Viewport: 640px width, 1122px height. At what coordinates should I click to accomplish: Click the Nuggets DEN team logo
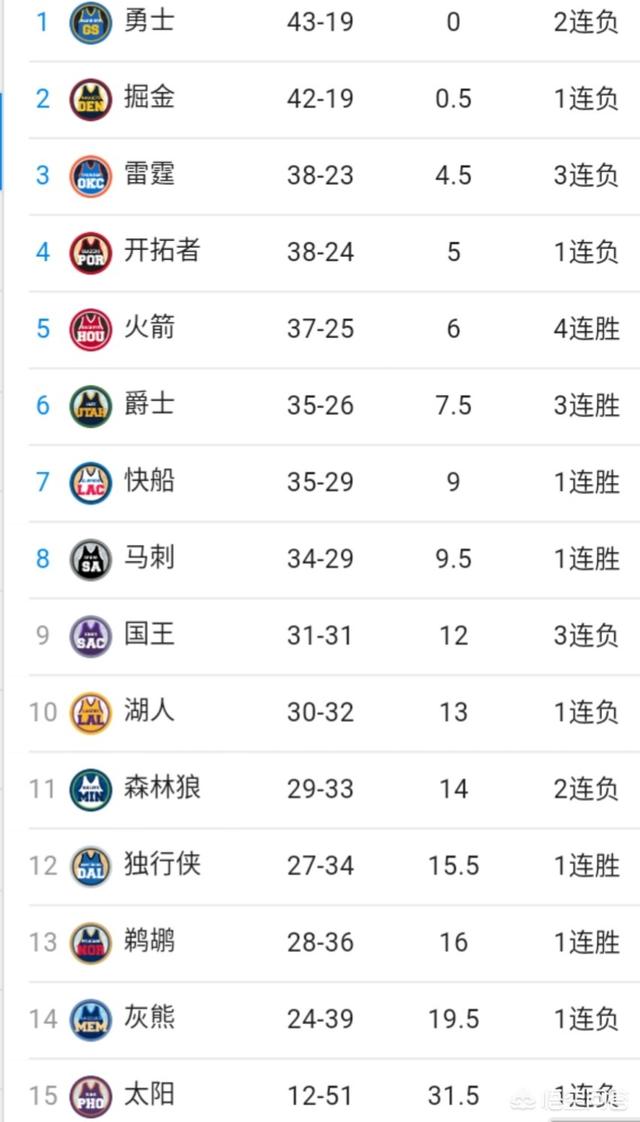(91, 99)
